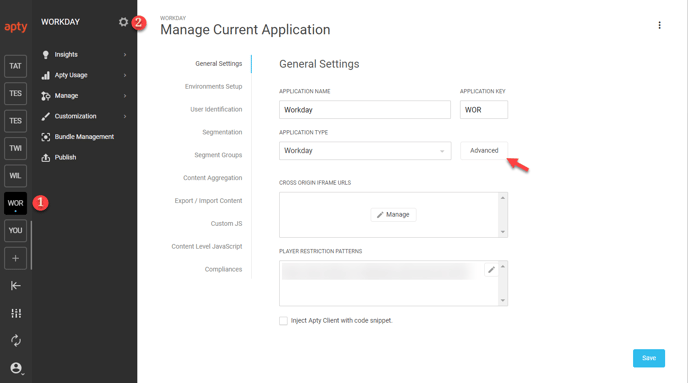
Task: Open Custom JS tab
Action: (226, 223)
